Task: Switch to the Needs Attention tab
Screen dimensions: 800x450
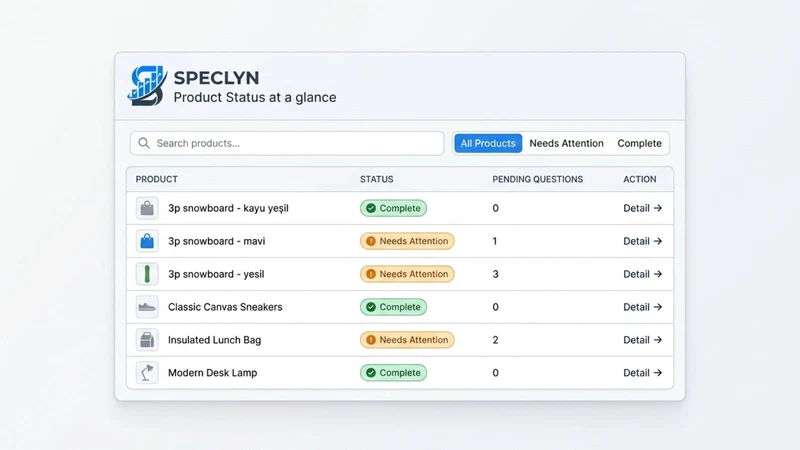Action: [x=566, y=143]
